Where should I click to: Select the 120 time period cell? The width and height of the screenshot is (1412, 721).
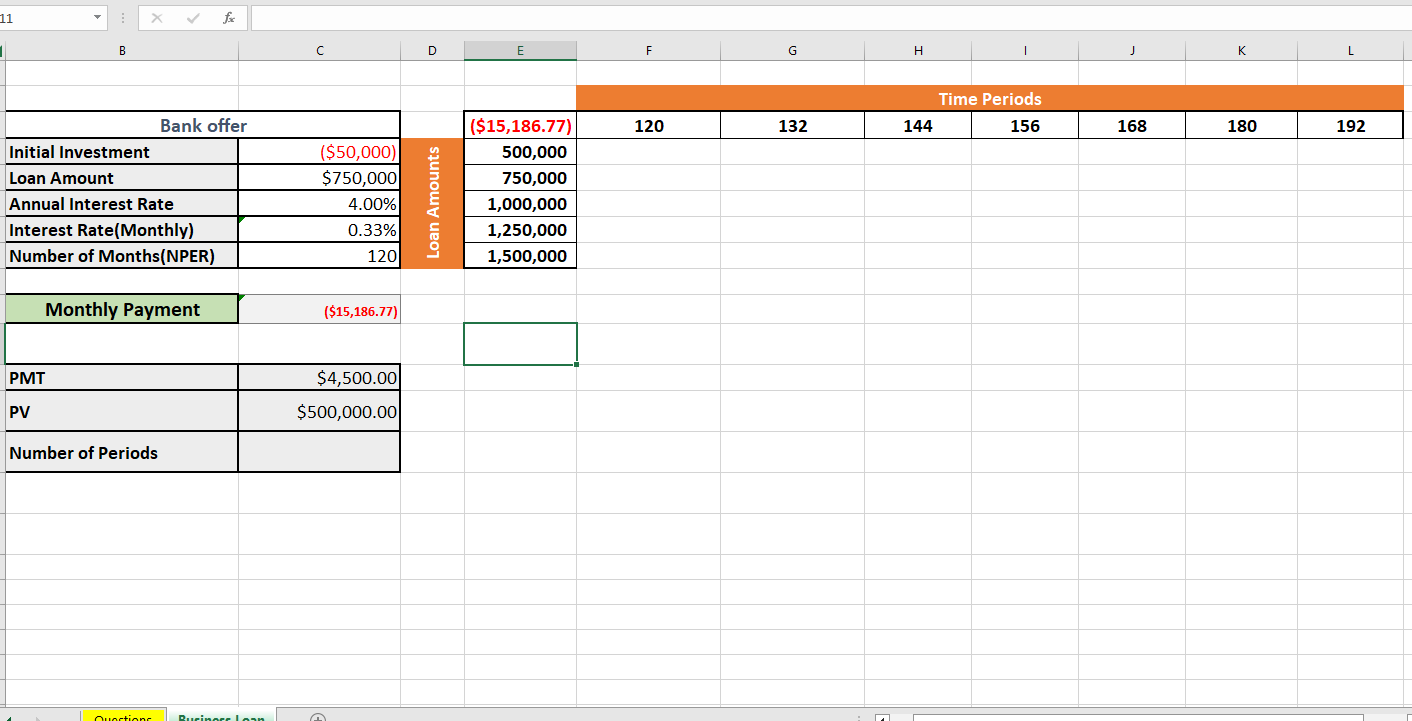(648, 125)
